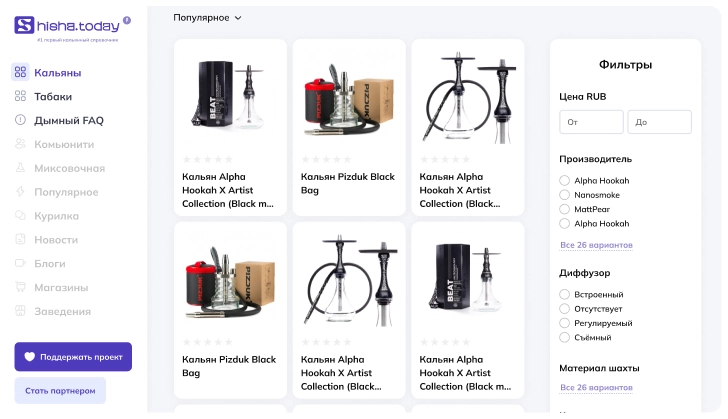Open Кальян Pizduk Black Bag thumbnail in top row
The width and height of the screenshot is (728, 419).
[349, 101]
